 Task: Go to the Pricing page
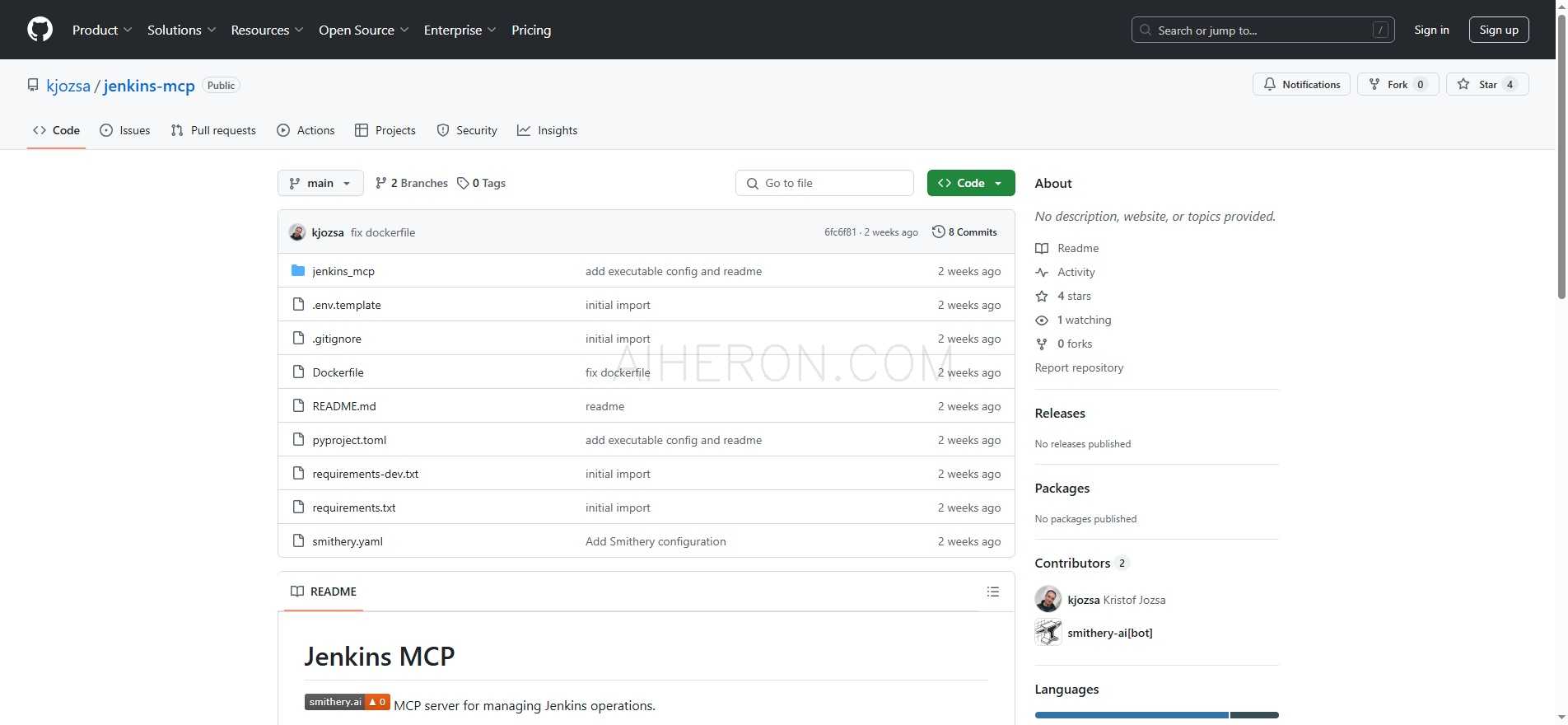(531, 30)
